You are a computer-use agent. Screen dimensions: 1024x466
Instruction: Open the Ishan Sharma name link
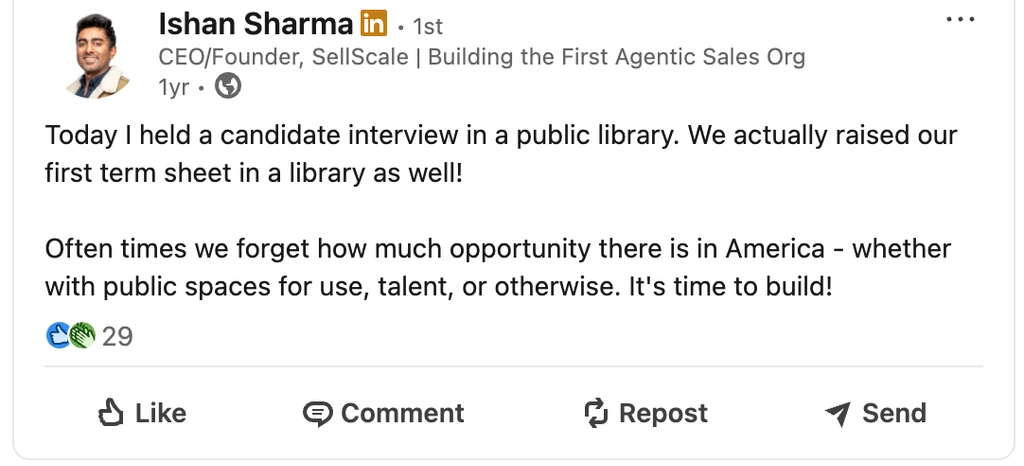pos(256,23)
